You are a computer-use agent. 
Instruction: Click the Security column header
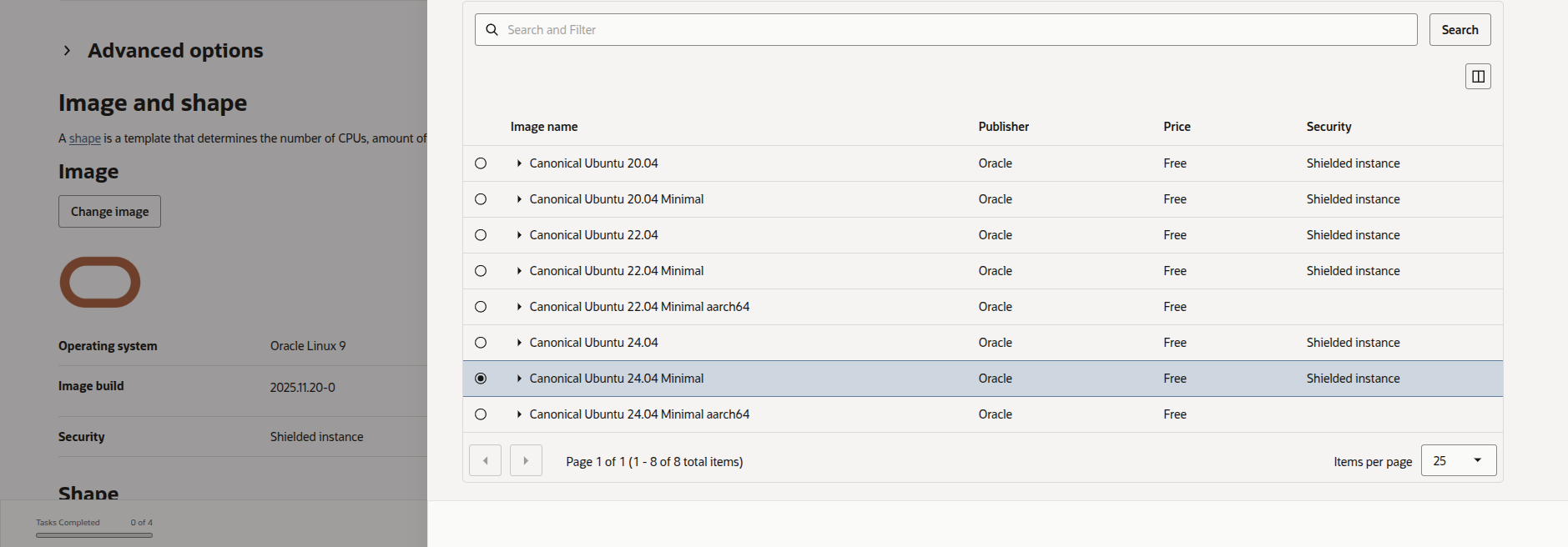click(x=1329, y=127)
